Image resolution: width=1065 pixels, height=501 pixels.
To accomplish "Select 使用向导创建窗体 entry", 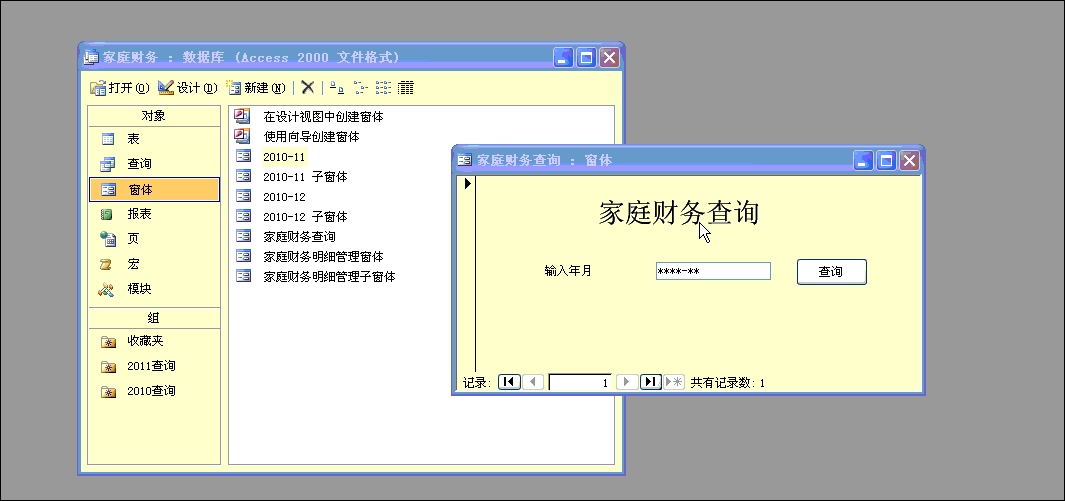I will pos(311,136).
